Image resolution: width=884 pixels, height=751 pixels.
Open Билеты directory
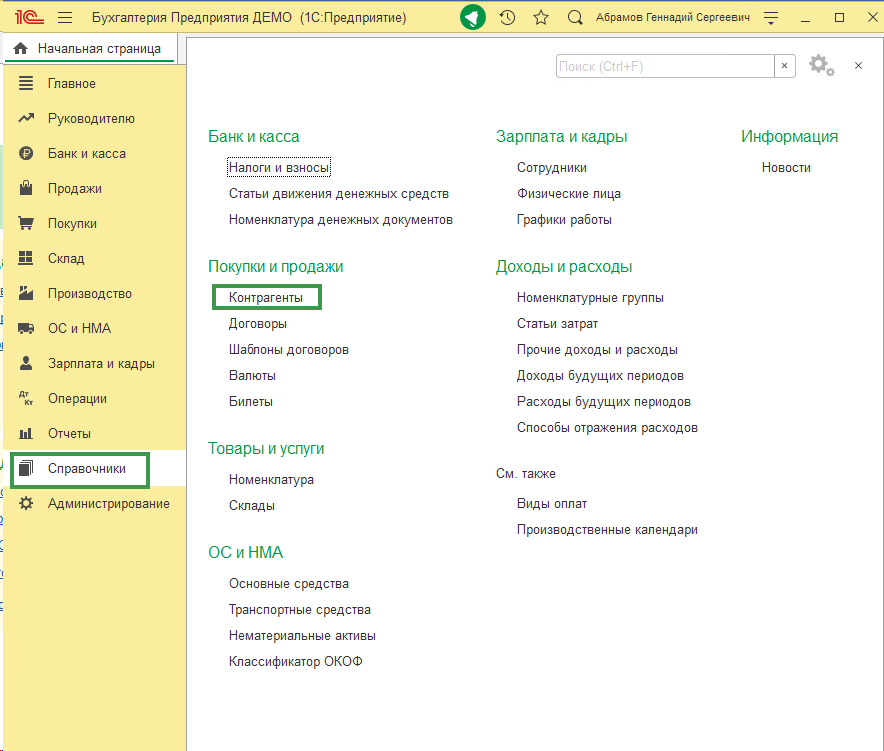click(x=251, y=401)
